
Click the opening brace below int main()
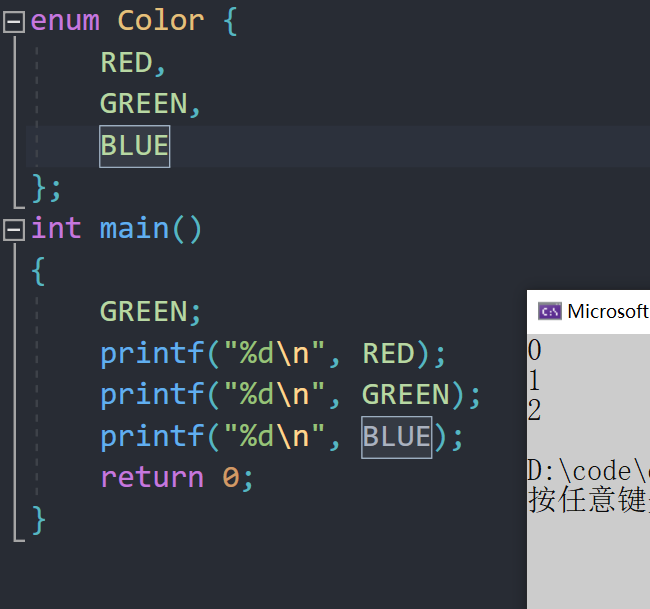tap(38, 271)
